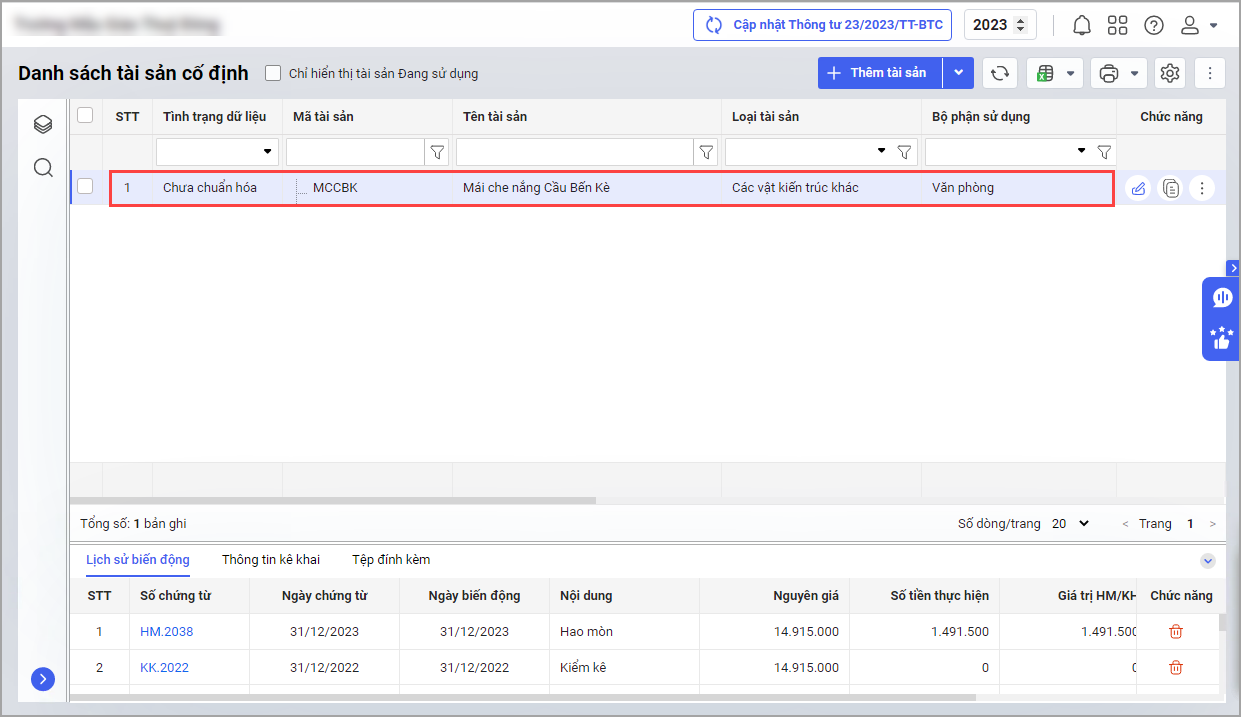This screenshot has width=1241, height=717.
Task: Expand the 'Thêm tài sản' dropdown arrow
Action: click(x=958, y=73)
